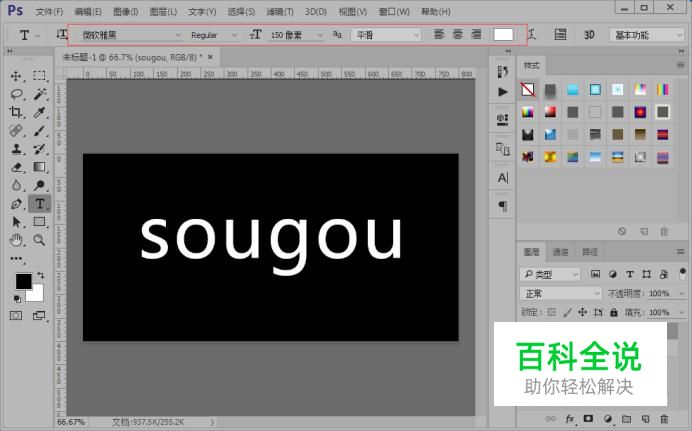Select the Hand tool
This screenshot has height=431, width=692.
[16, 240]
